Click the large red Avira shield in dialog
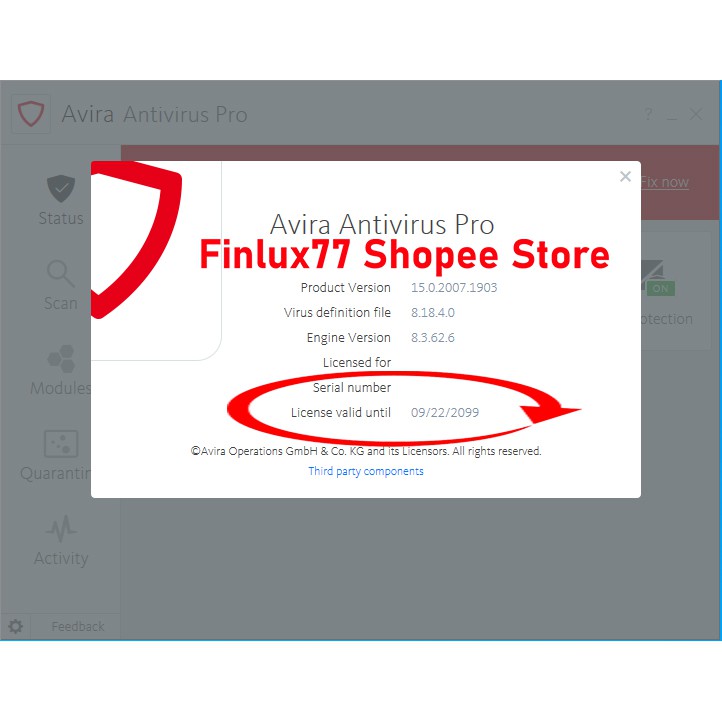This screenshot has width=722, height=722. [x=137, y=239]
